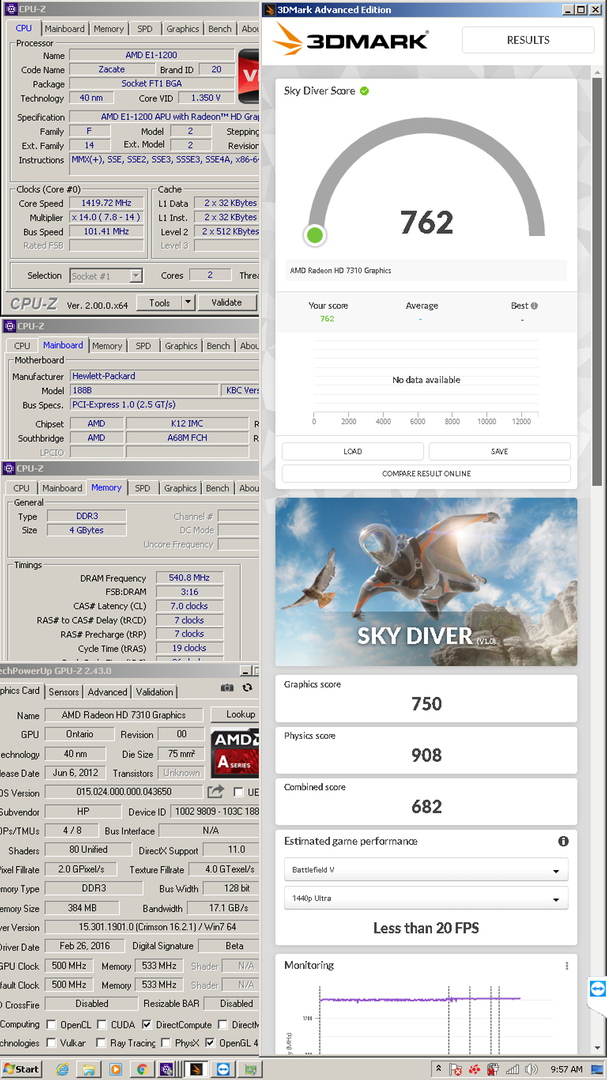Switch to 3DMark via its taskbar icon
Viewport: 607px width, 1080px height.
196,1070
